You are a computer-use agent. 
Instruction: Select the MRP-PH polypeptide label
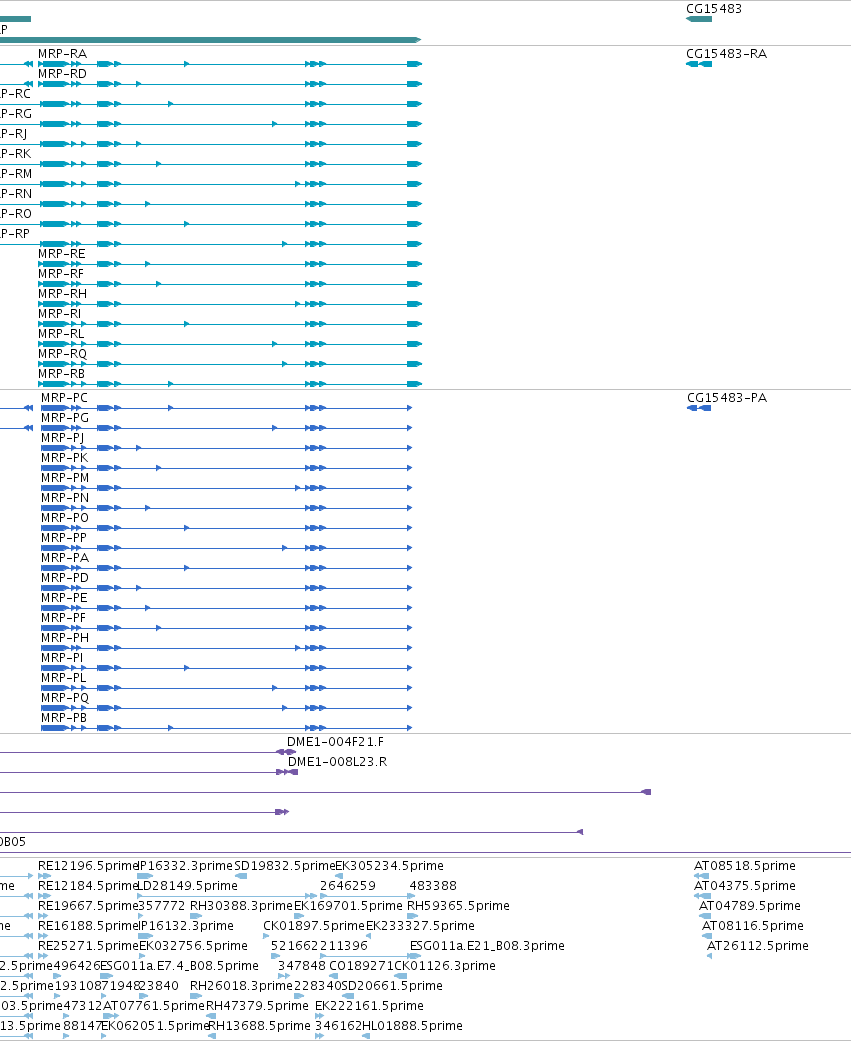(65, 637)
